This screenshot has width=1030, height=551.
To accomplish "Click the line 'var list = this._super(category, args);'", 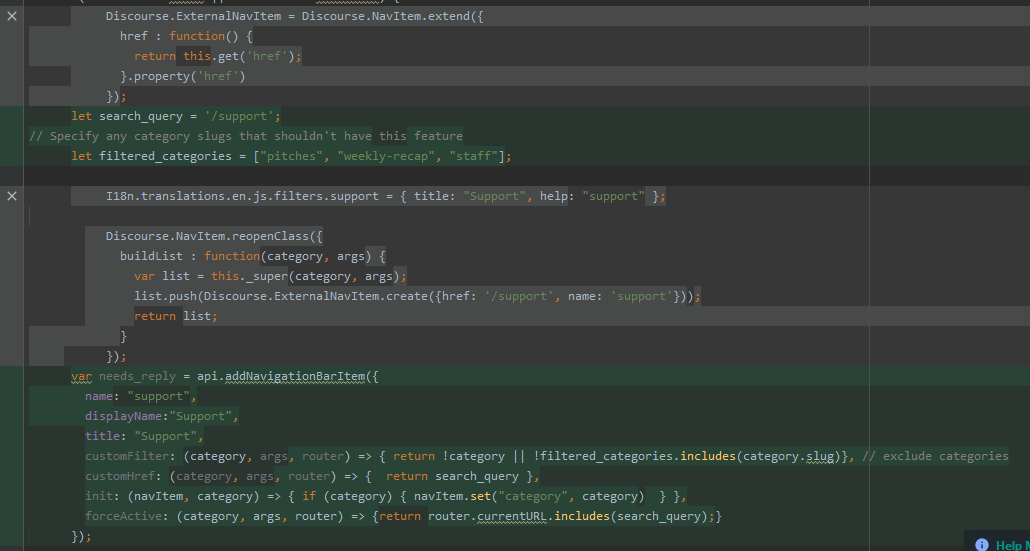I will click(x=271, y=276).
